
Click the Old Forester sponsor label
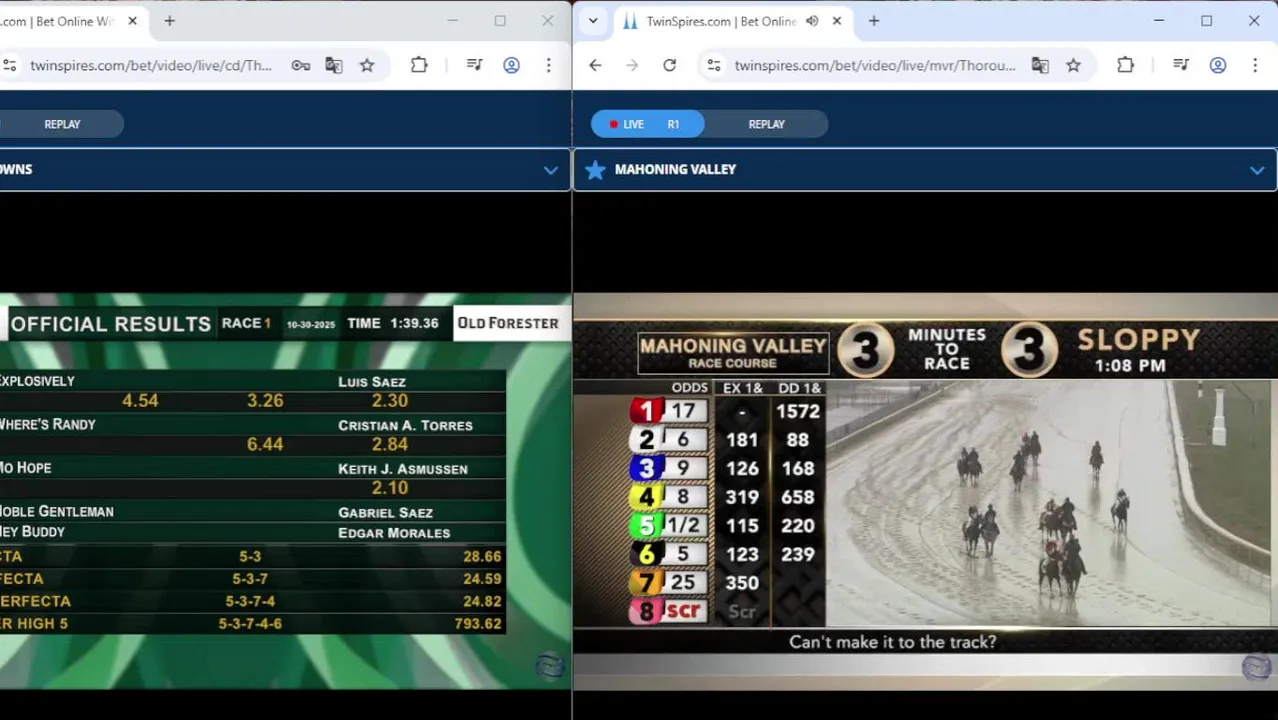click(x=508, y=323)
